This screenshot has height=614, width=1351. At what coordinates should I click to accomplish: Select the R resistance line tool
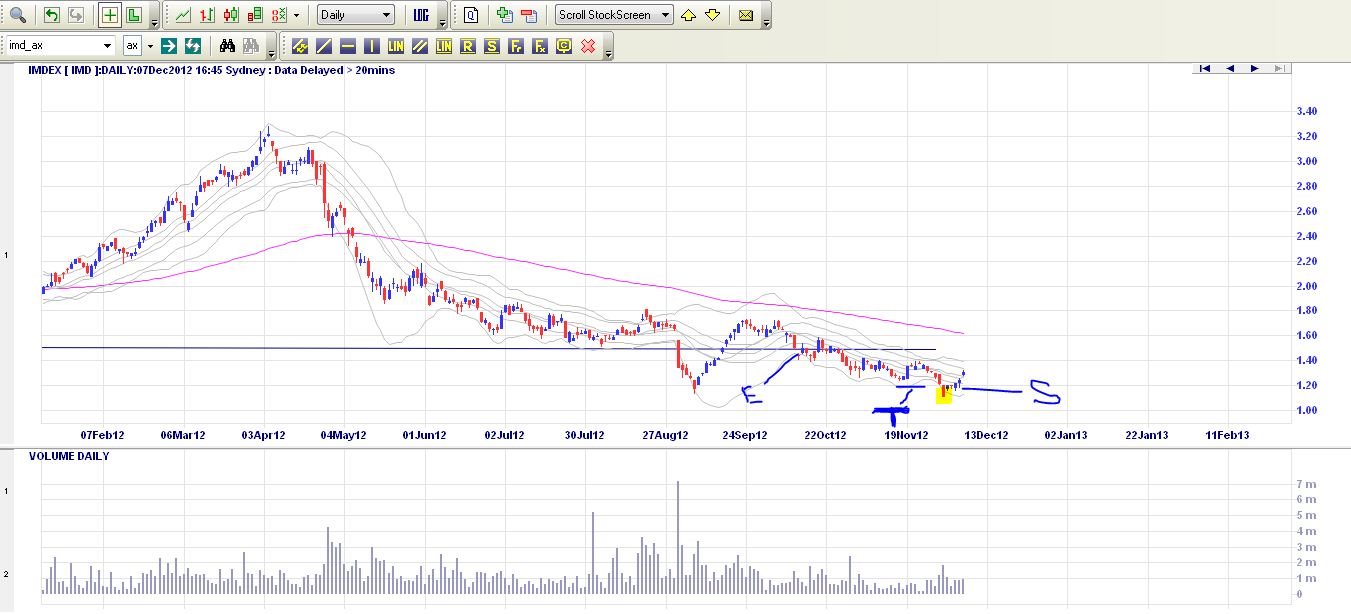pos(468,45)
